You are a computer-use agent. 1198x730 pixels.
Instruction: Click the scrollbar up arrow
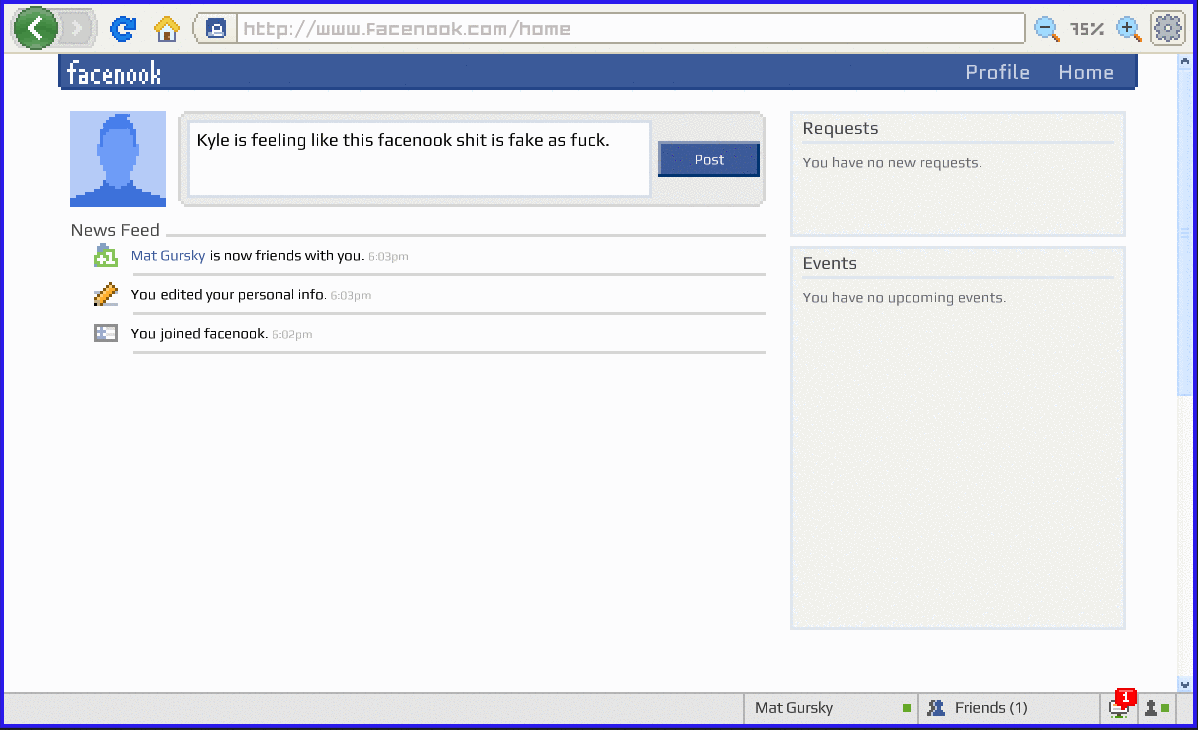pyautogui.click(x=1184, y=61)
